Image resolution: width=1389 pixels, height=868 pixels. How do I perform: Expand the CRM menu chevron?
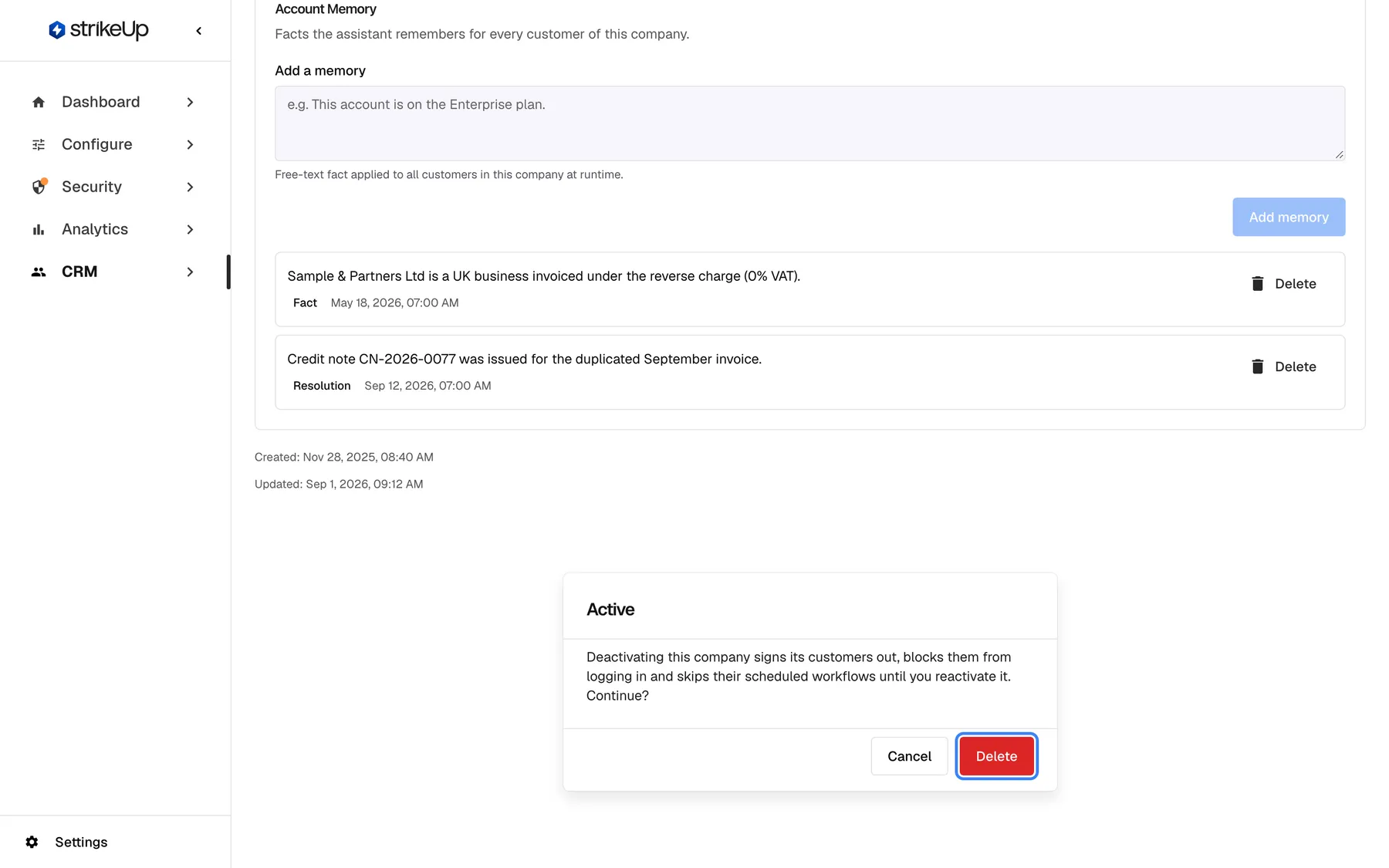coord(190,272)
